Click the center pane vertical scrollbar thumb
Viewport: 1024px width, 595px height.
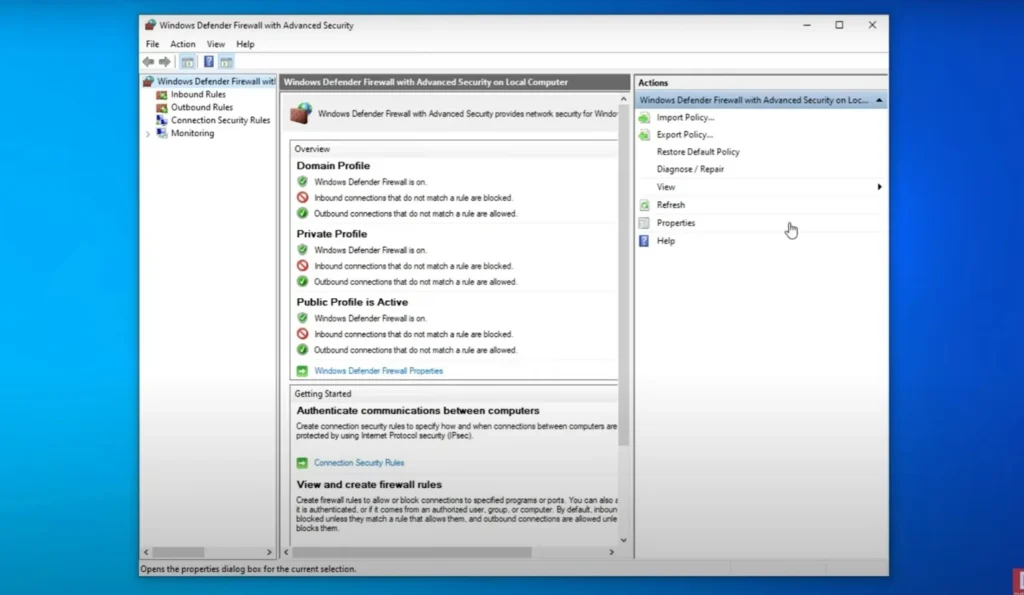point(624,275)
